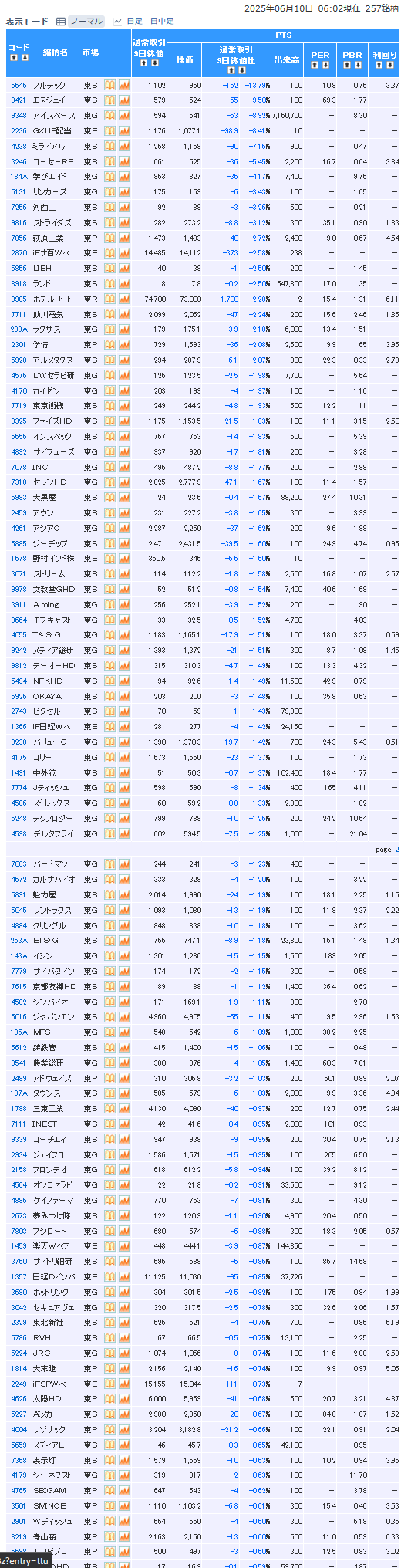Open the book icon for アイスペース
Image resolution: width=411 pixels, height=1568 pixels.
(109, 116)
